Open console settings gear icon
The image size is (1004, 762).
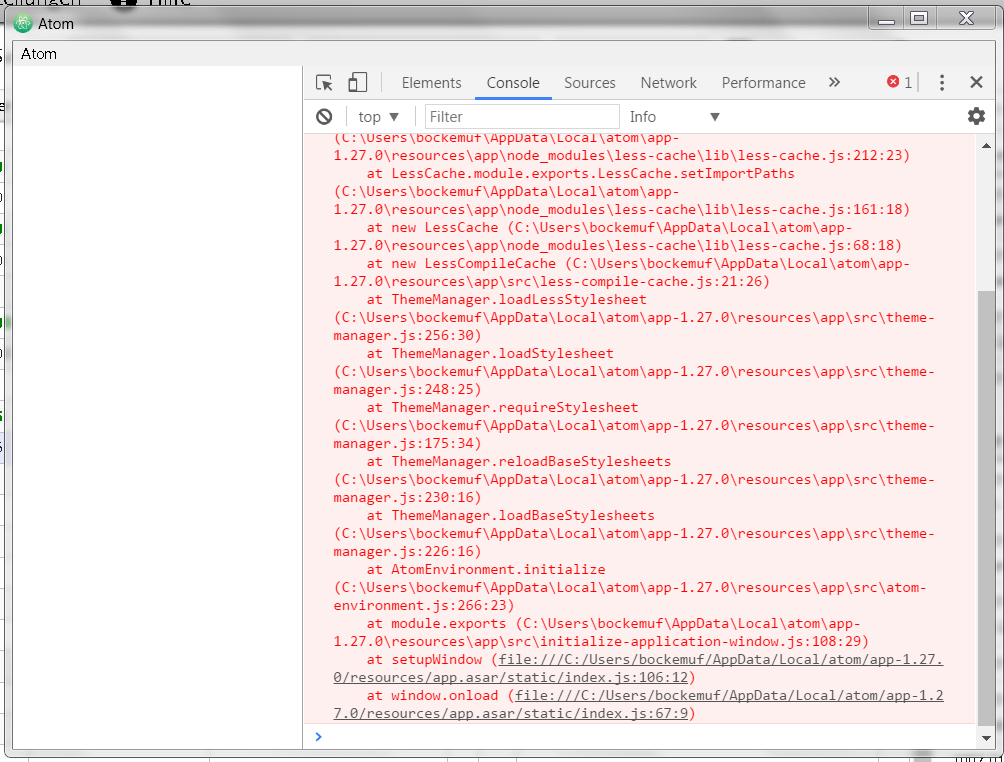976,116
